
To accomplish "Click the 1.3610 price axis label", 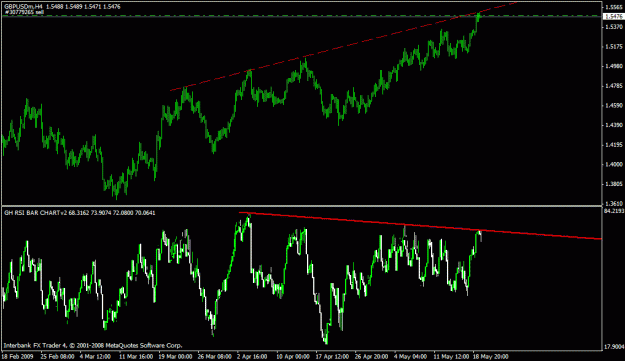I will point(614,204).
